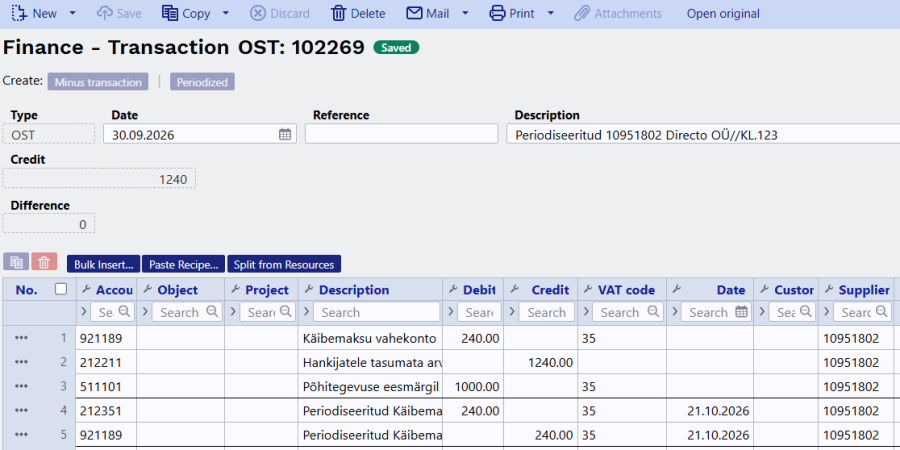Create a Minus transaction
Image resolution: width=900 pixels, height=450 pixels.
coord(98,82)
